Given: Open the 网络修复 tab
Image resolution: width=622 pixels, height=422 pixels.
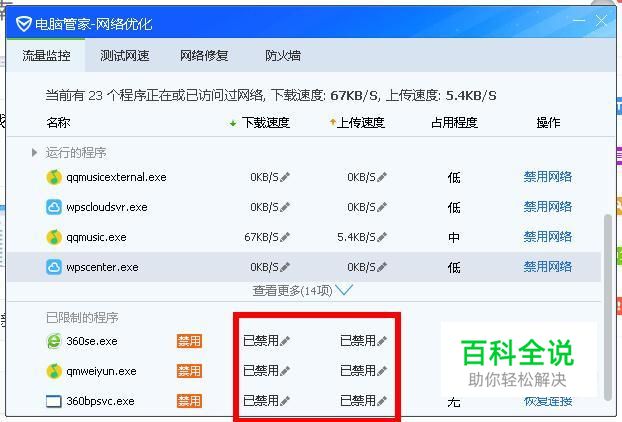Looking at the screenshot, I should 204,56.
